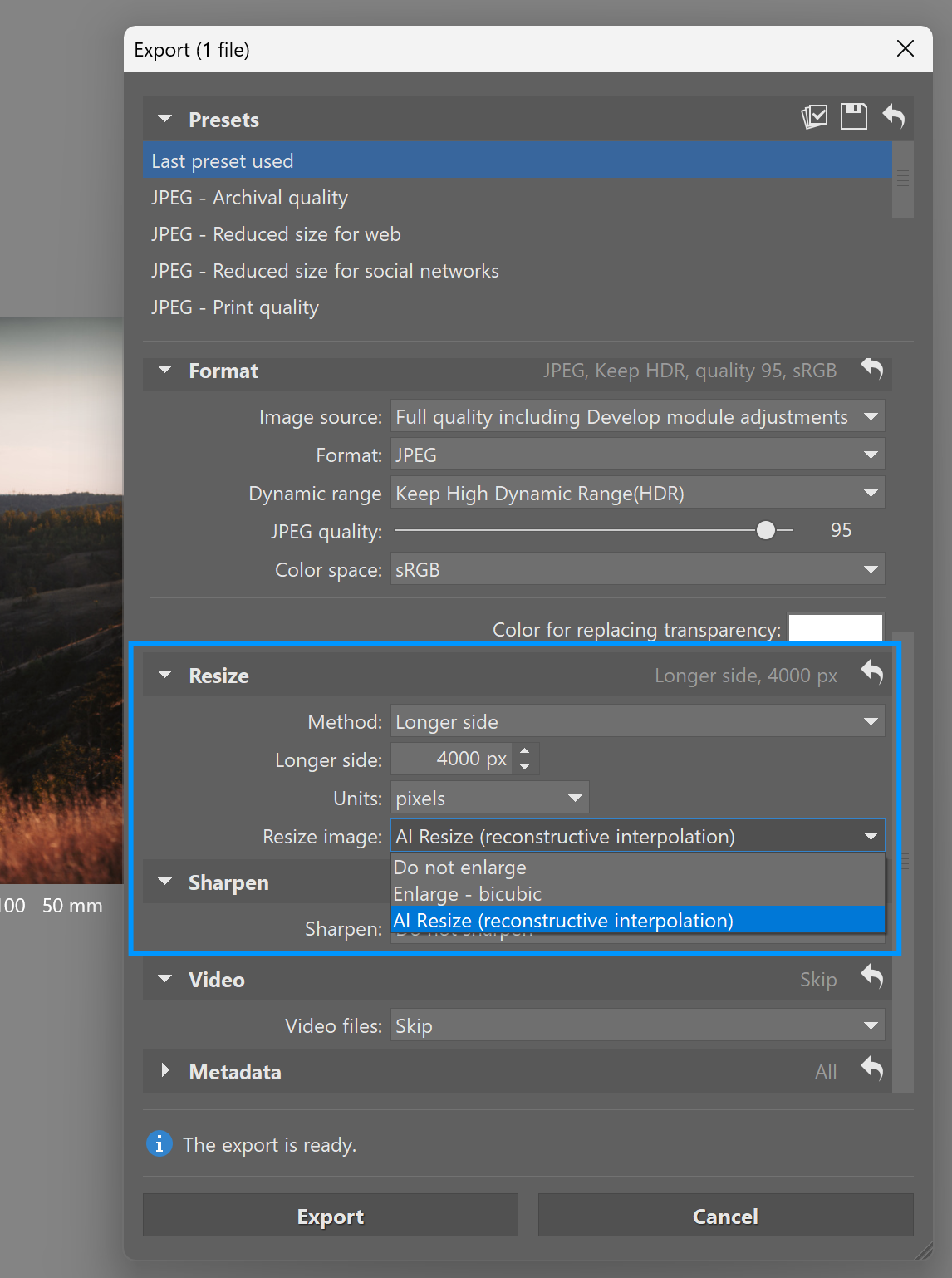
Task: Click the manage presets checklist icon
Action: pyautogui.click(x=814, y=117)
